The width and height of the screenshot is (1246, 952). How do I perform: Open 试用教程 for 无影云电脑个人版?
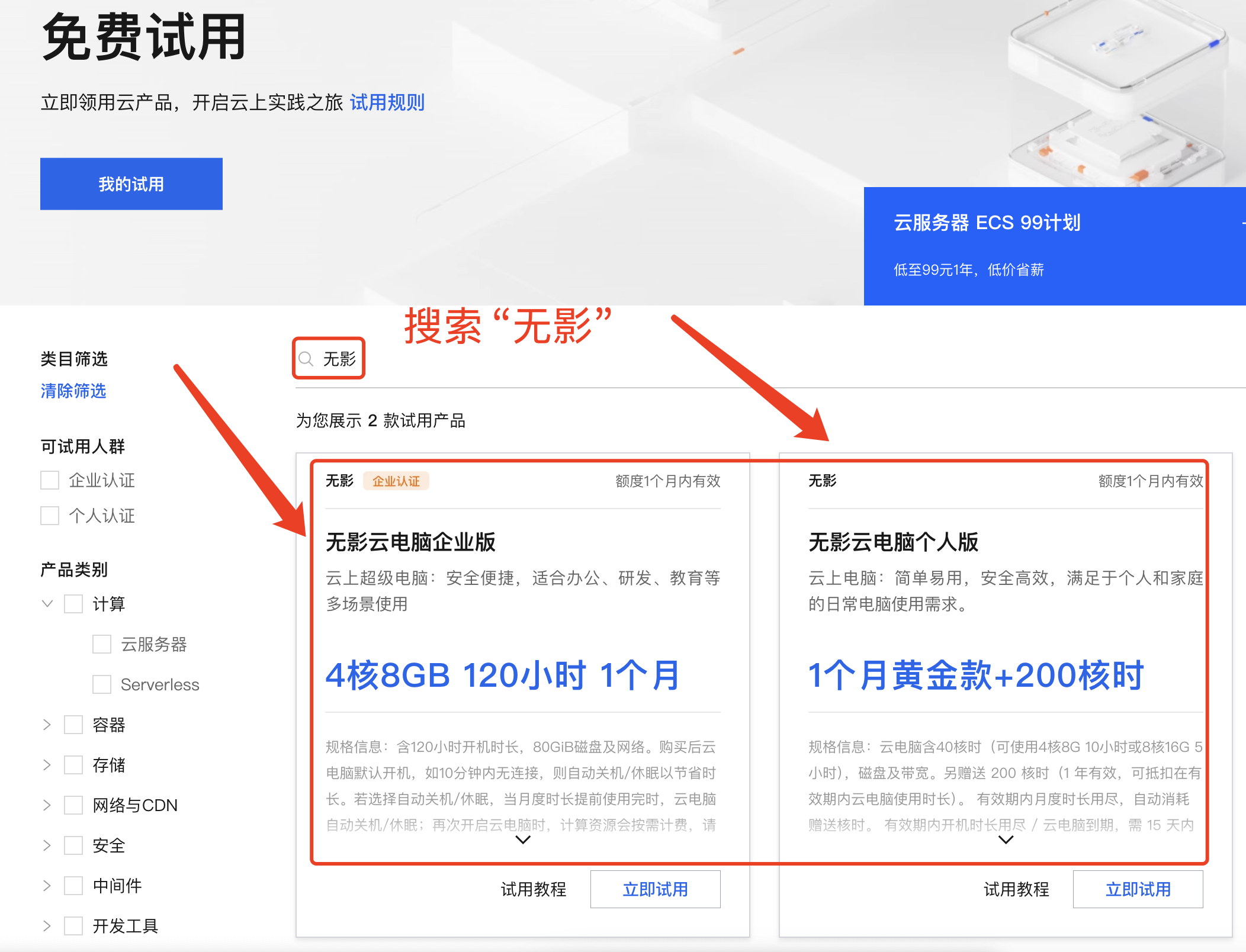[x=1016, y=889]
